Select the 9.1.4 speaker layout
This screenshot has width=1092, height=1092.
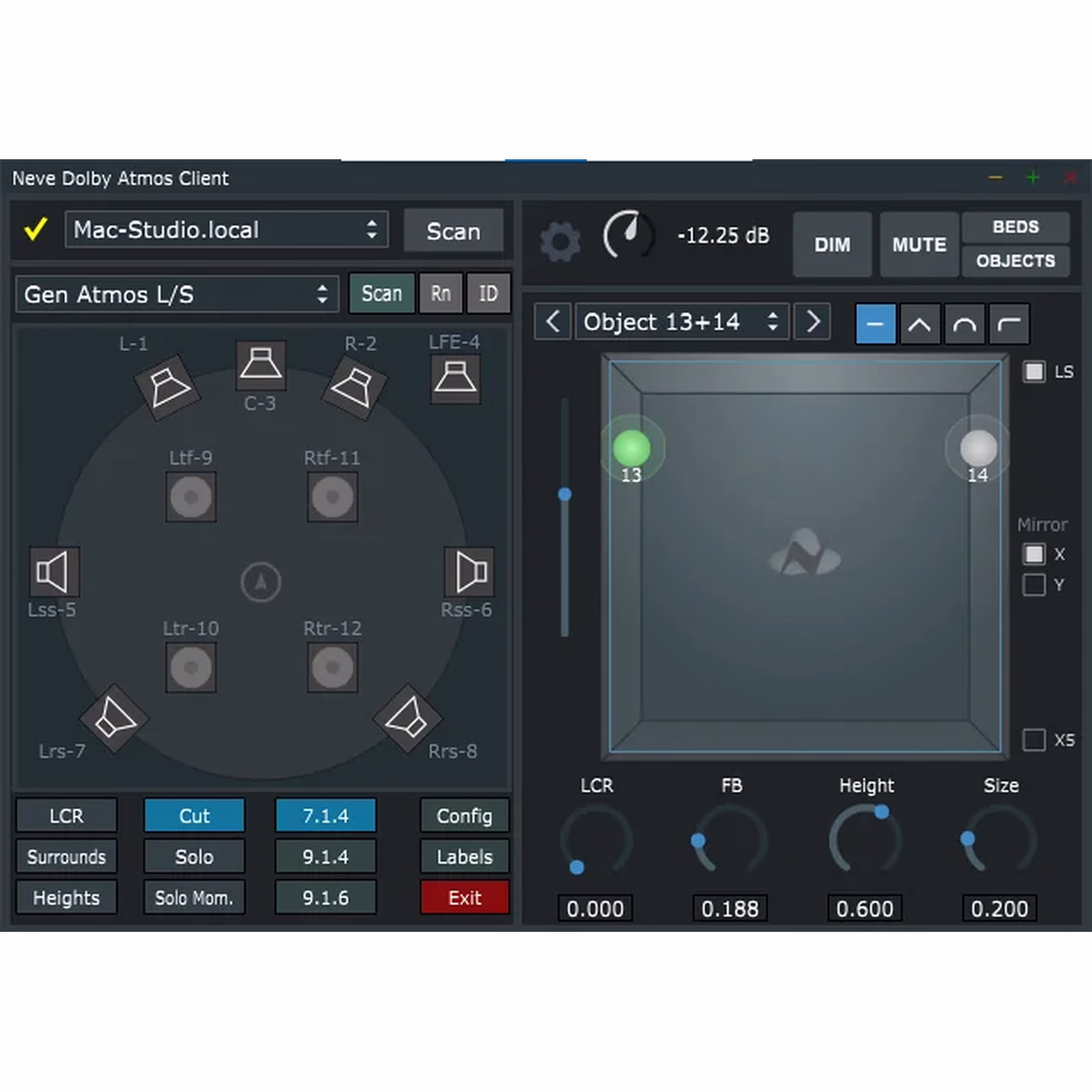pos(326,856)
